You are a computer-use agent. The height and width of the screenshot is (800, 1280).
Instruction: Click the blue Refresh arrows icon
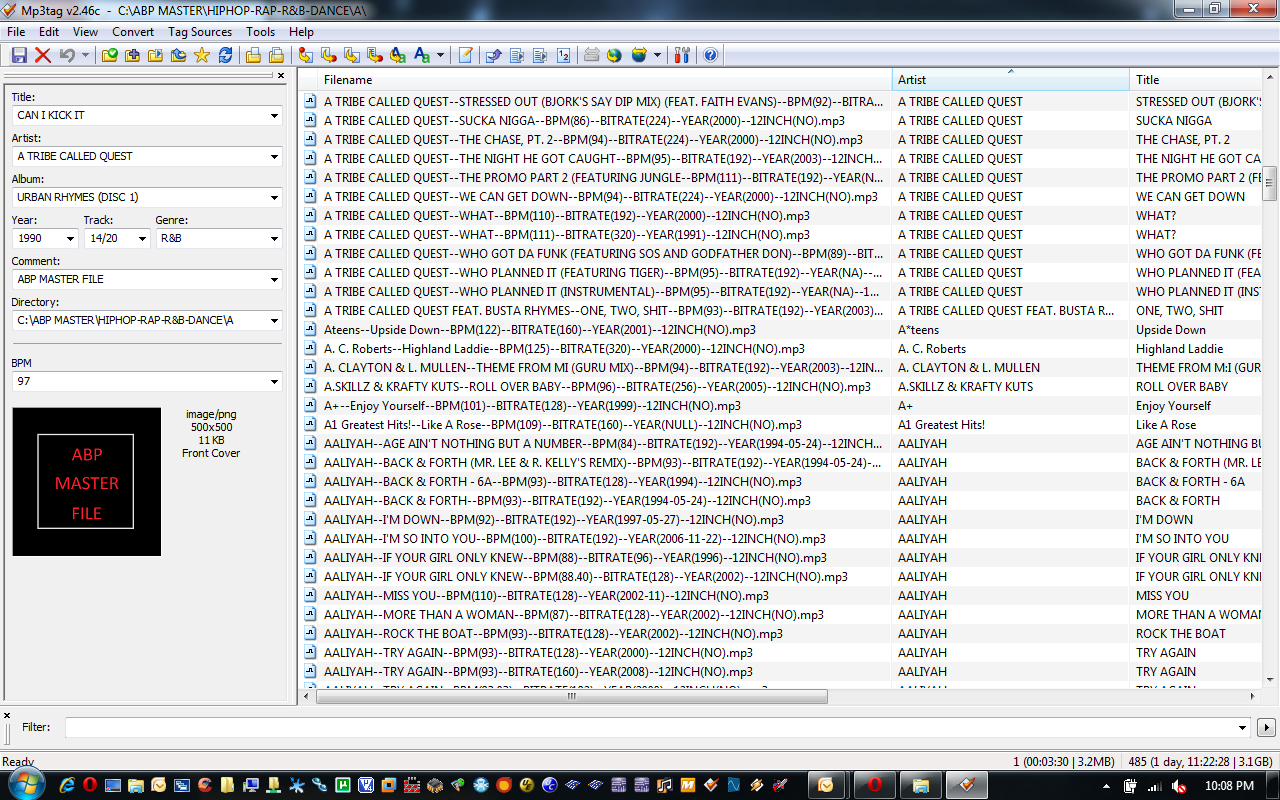(226, 55)
